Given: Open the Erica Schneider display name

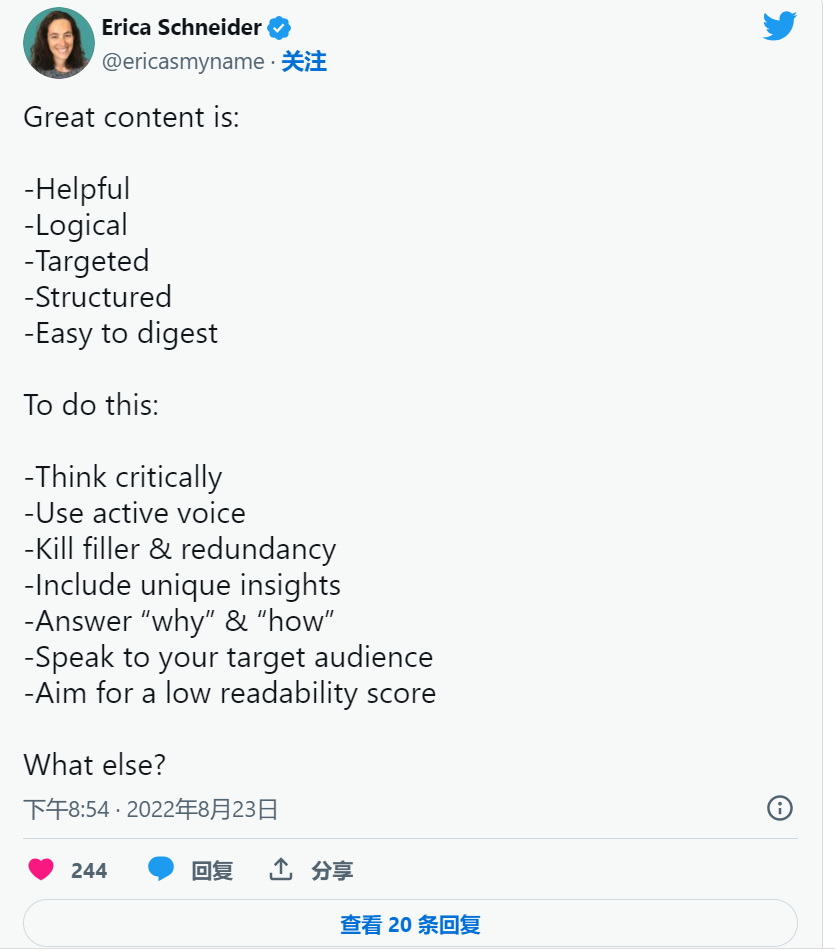Looking at the screenshot, I should tap(181, 27).
